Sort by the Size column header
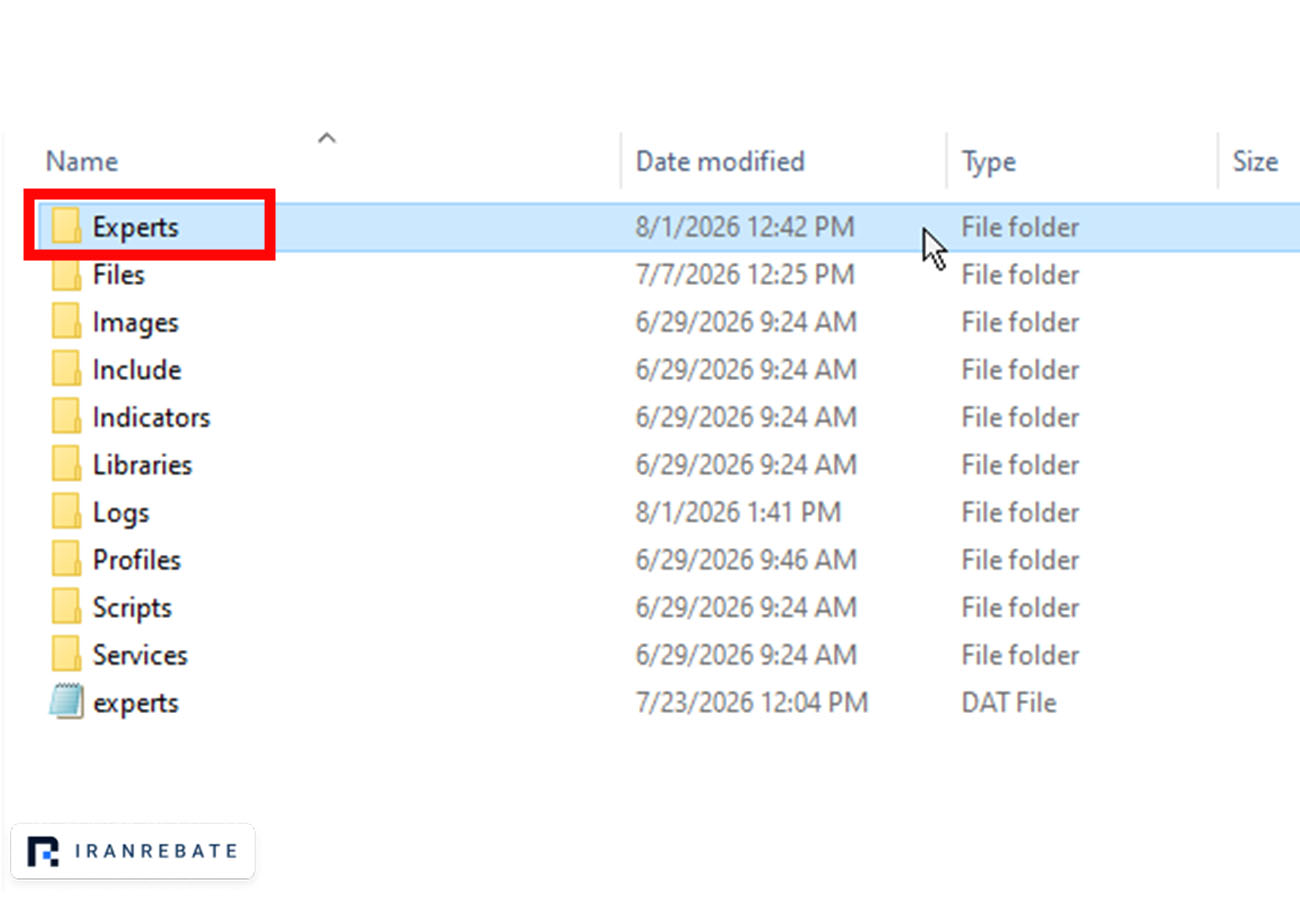 pos(1255,161)
